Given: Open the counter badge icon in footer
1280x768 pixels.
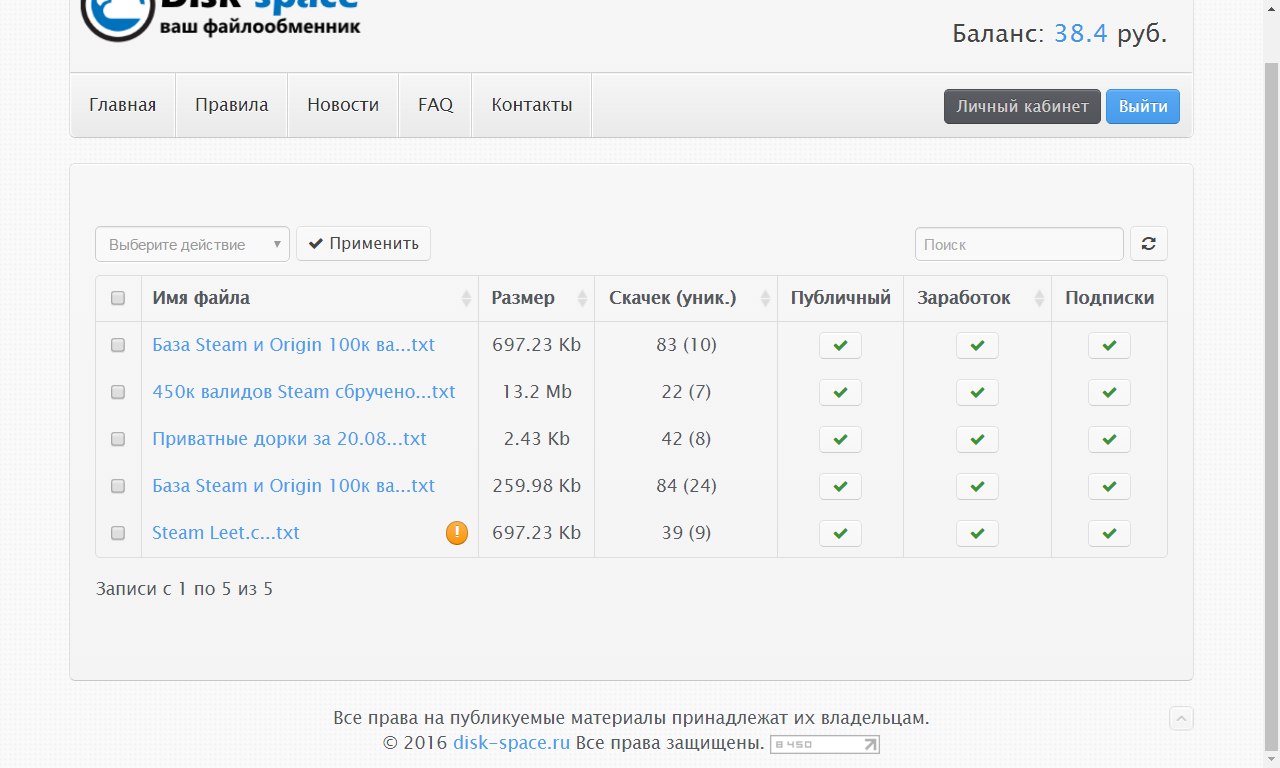Looking at the screenshot, I should click(825, 744).
